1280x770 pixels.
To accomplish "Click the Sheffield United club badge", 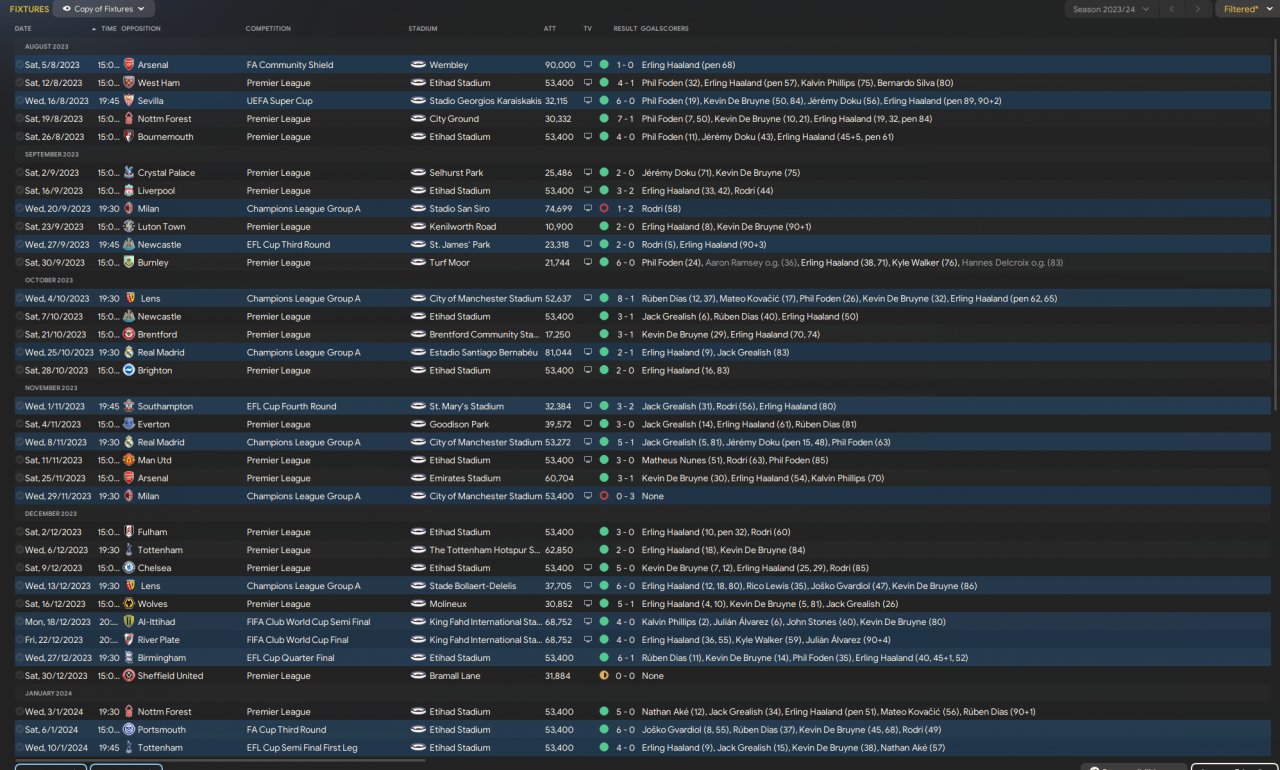I will (x=129, y=676).
